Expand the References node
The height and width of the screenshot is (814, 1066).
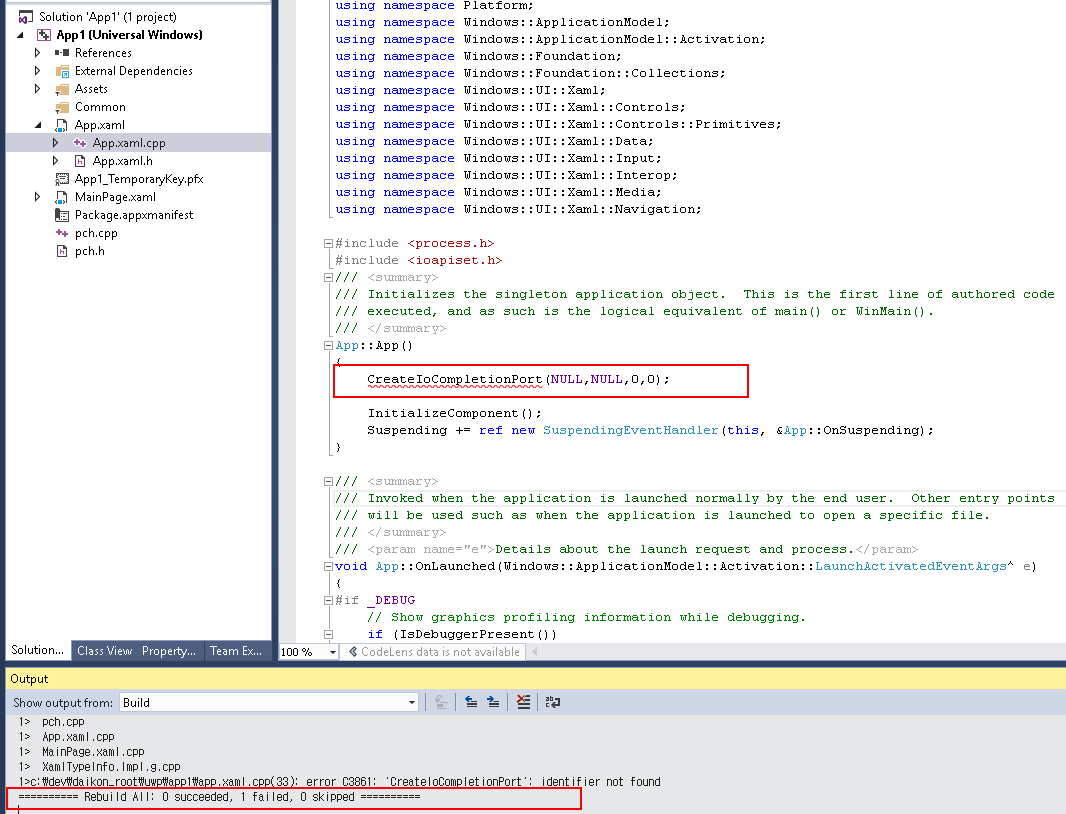[38, 53]
